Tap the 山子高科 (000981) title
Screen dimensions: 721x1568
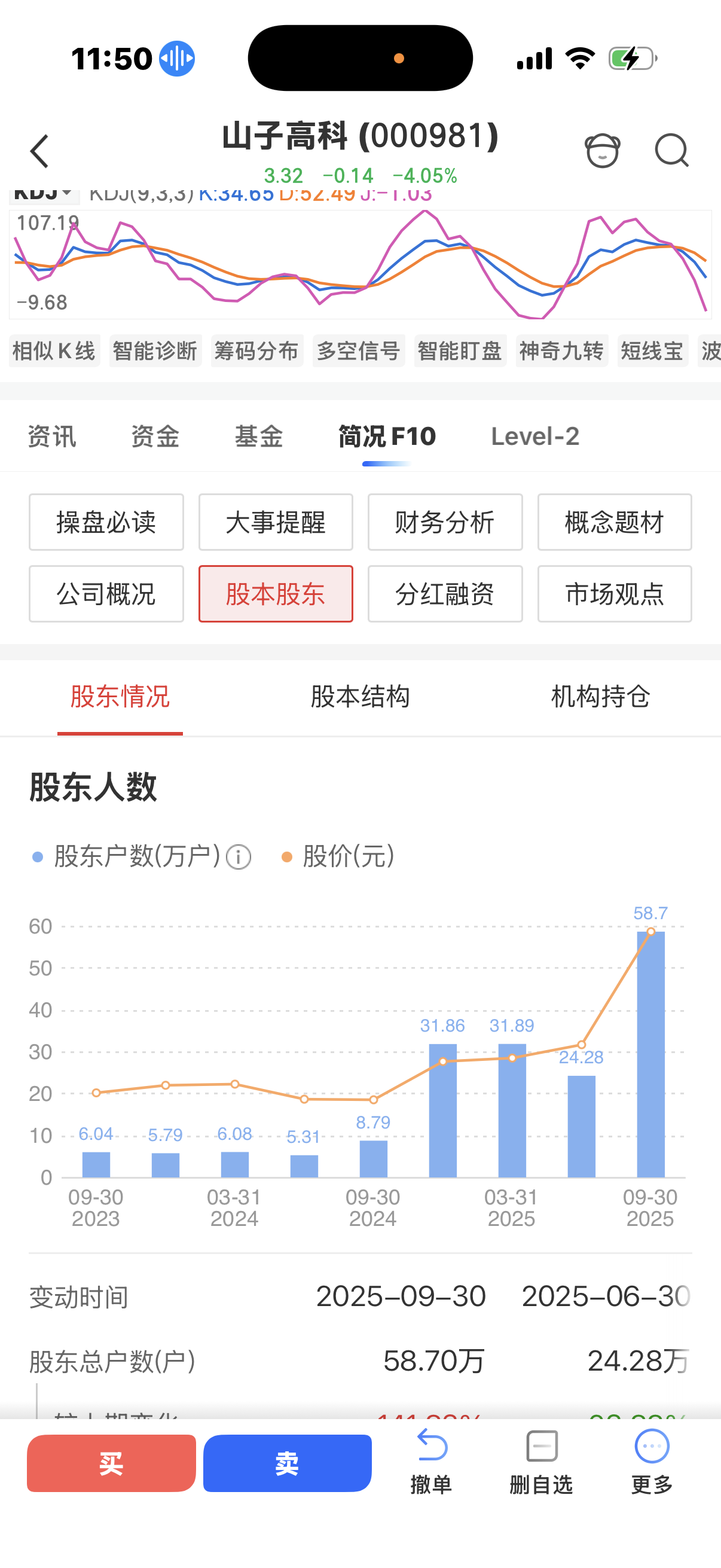tap(360, 135)
